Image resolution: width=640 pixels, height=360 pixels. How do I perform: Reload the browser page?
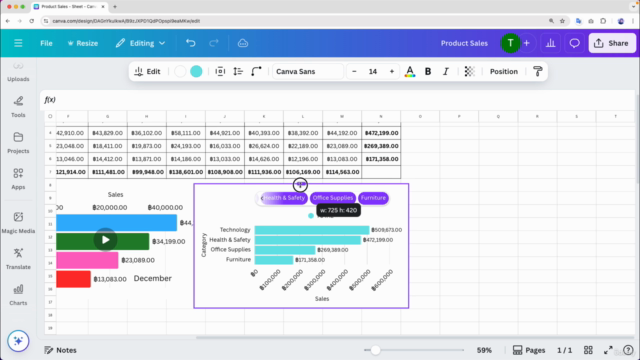pos(31,21)
